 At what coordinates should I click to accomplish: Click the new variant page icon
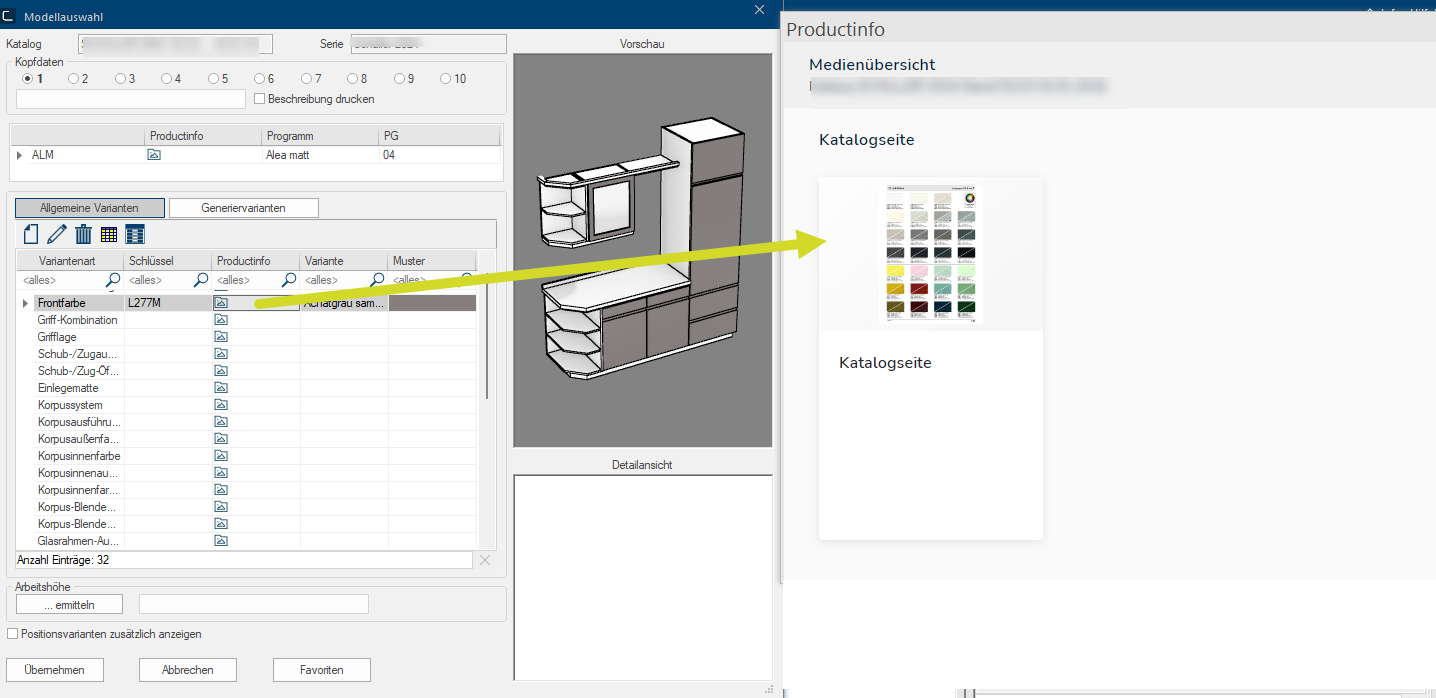point(30,234)
